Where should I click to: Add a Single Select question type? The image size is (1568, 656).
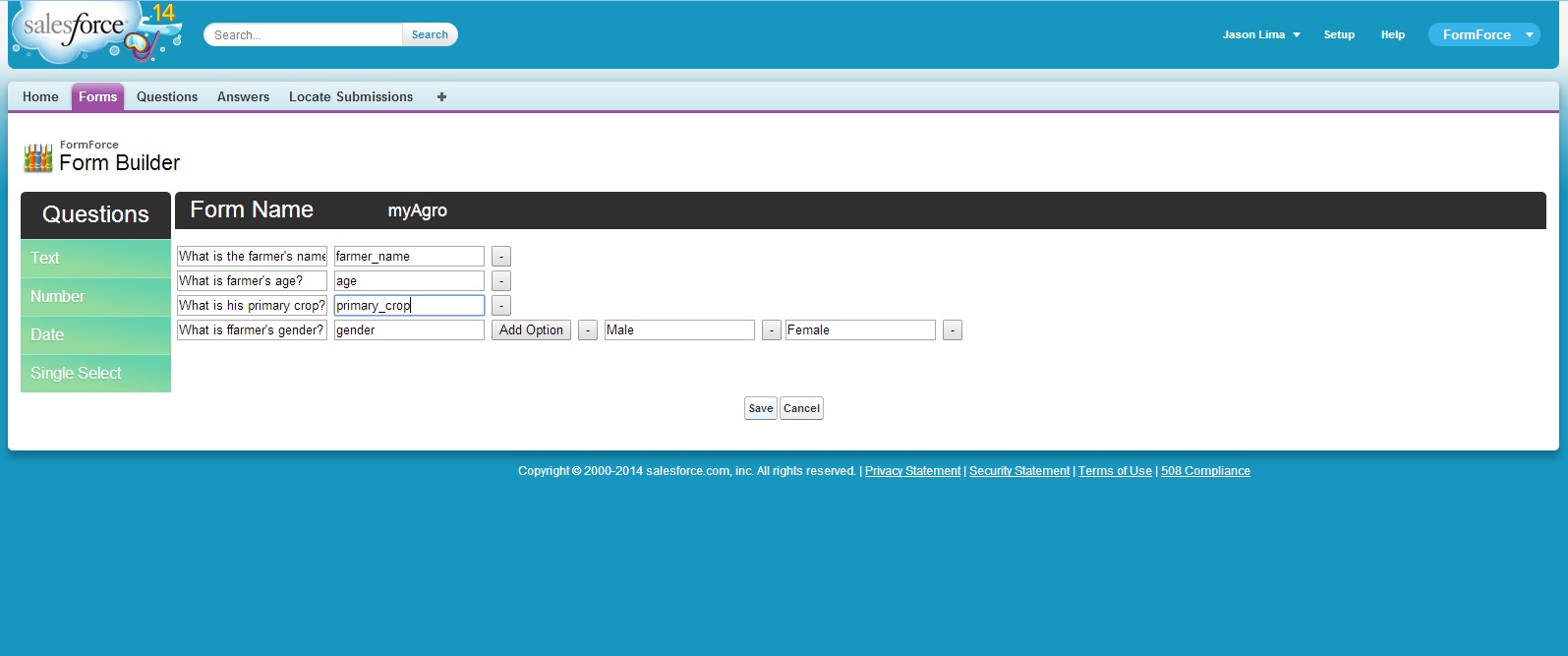click(95, 374)
